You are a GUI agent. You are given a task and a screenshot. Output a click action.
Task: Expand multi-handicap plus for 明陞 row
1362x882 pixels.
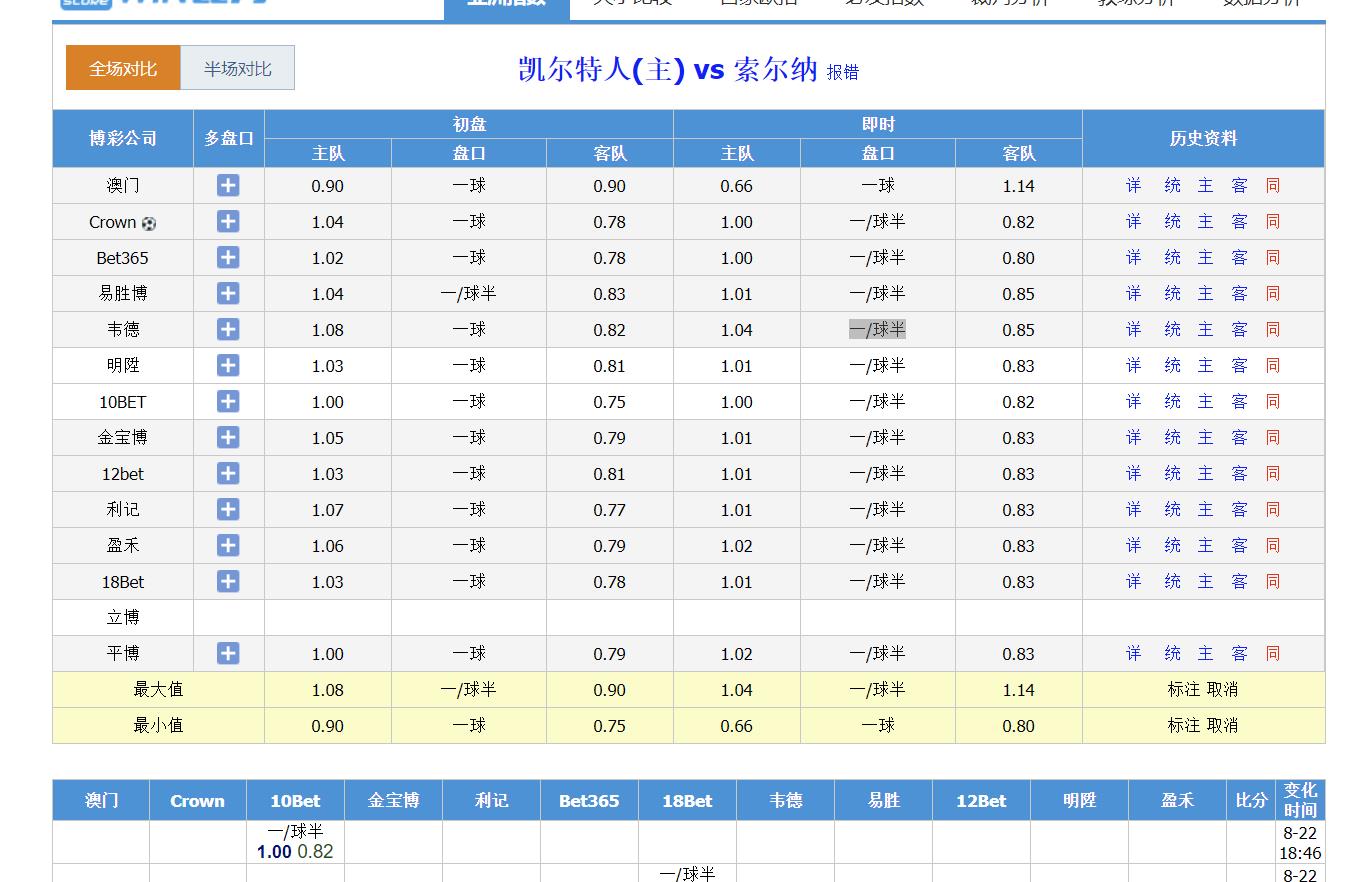pyautogui.click(x=228, y=365)
